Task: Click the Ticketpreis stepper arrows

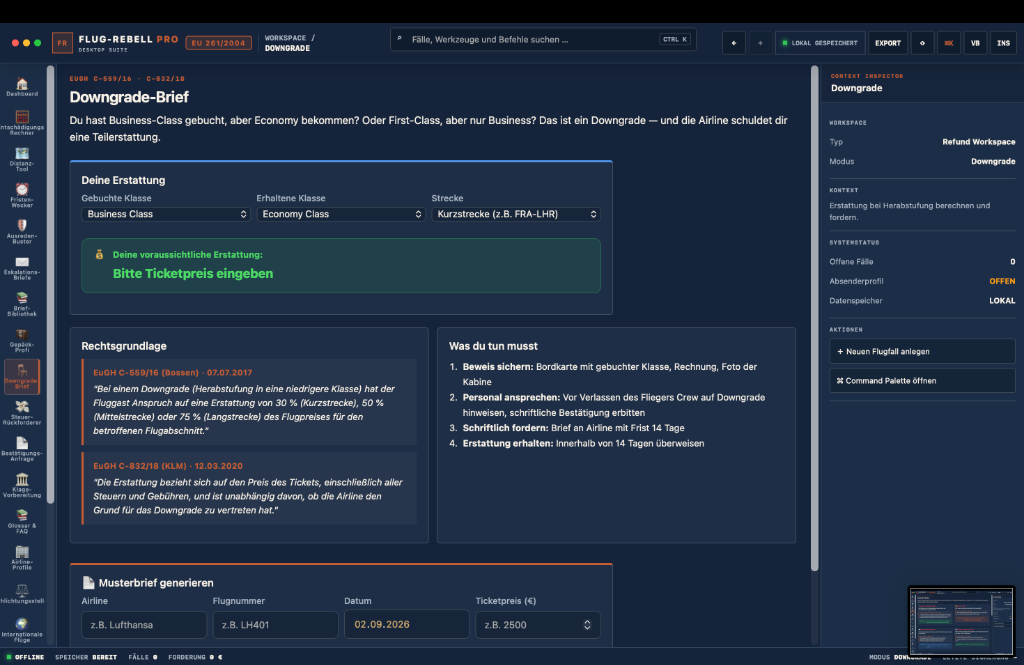Action: (587, 625)
